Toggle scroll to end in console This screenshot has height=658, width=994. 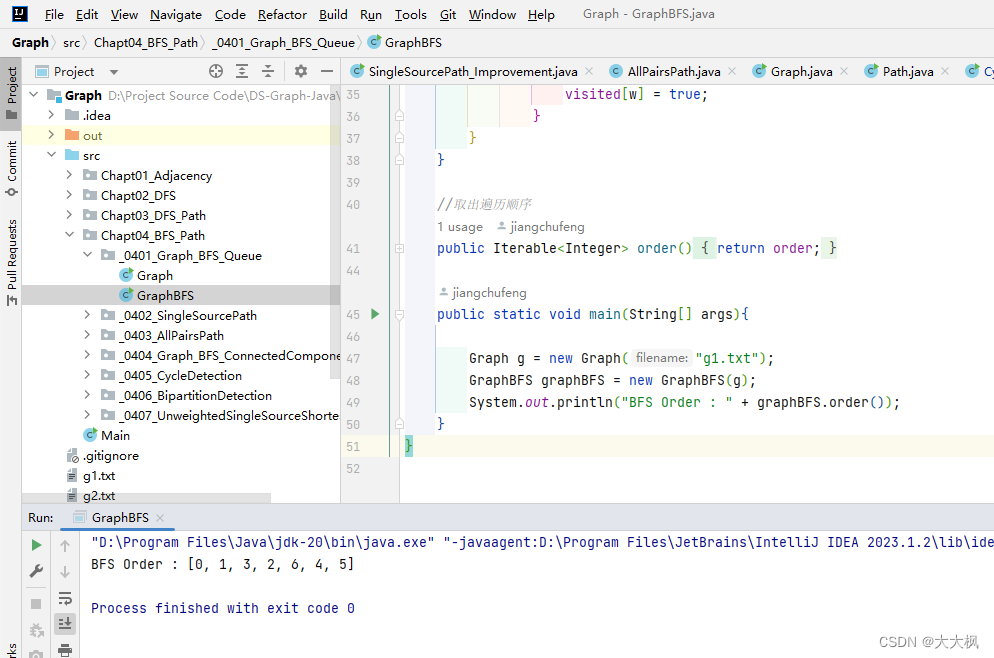click(65, 624)
